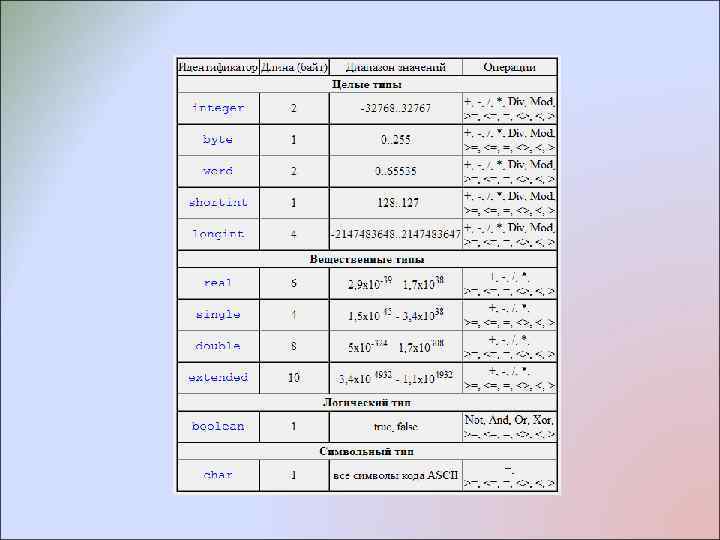Click 'все символы кода ASCII' cell

[395, 475]
